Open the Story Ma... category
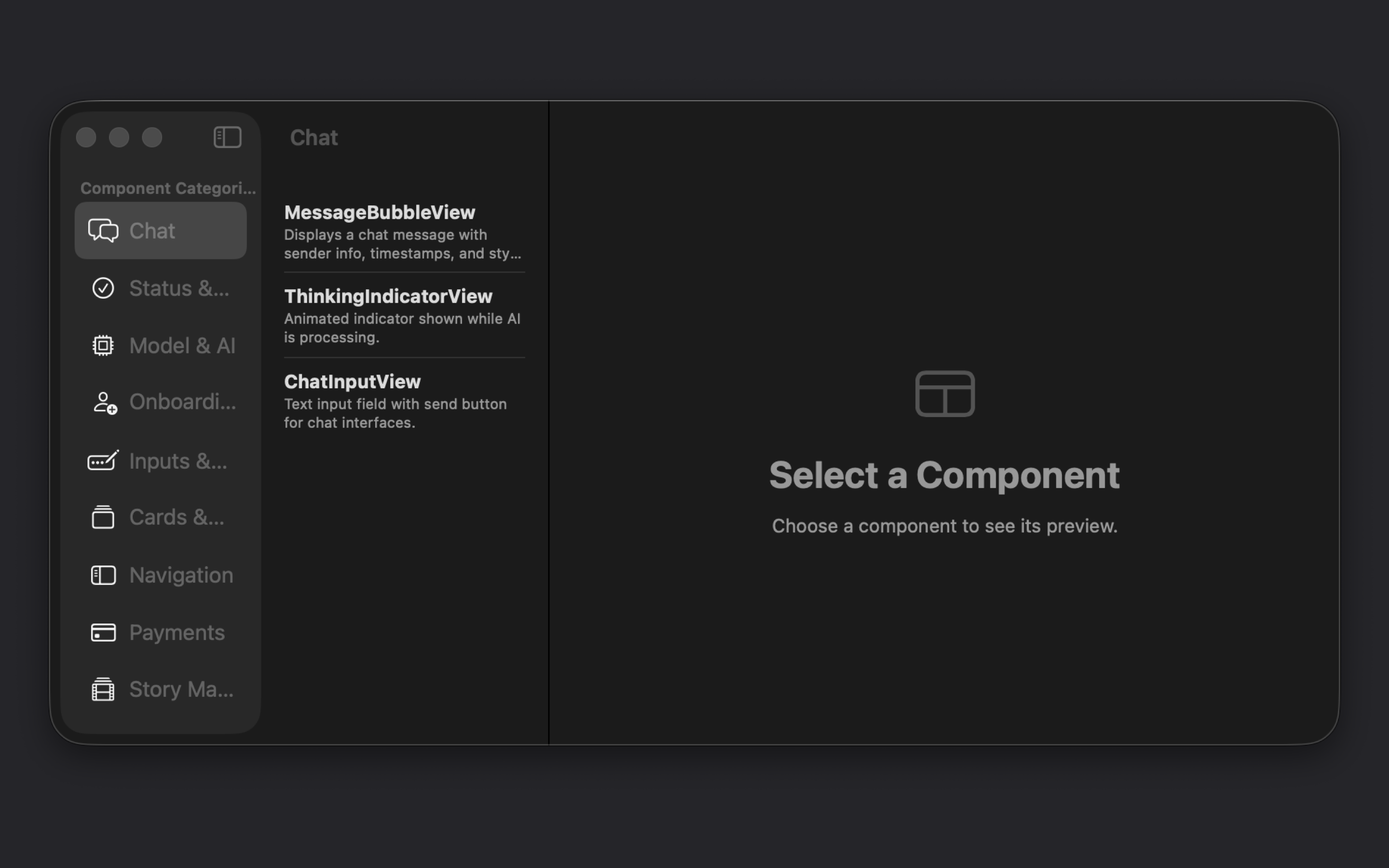The width and height of the screenshot is (1389, 868). pyautogui.click(x=161, y=690)
